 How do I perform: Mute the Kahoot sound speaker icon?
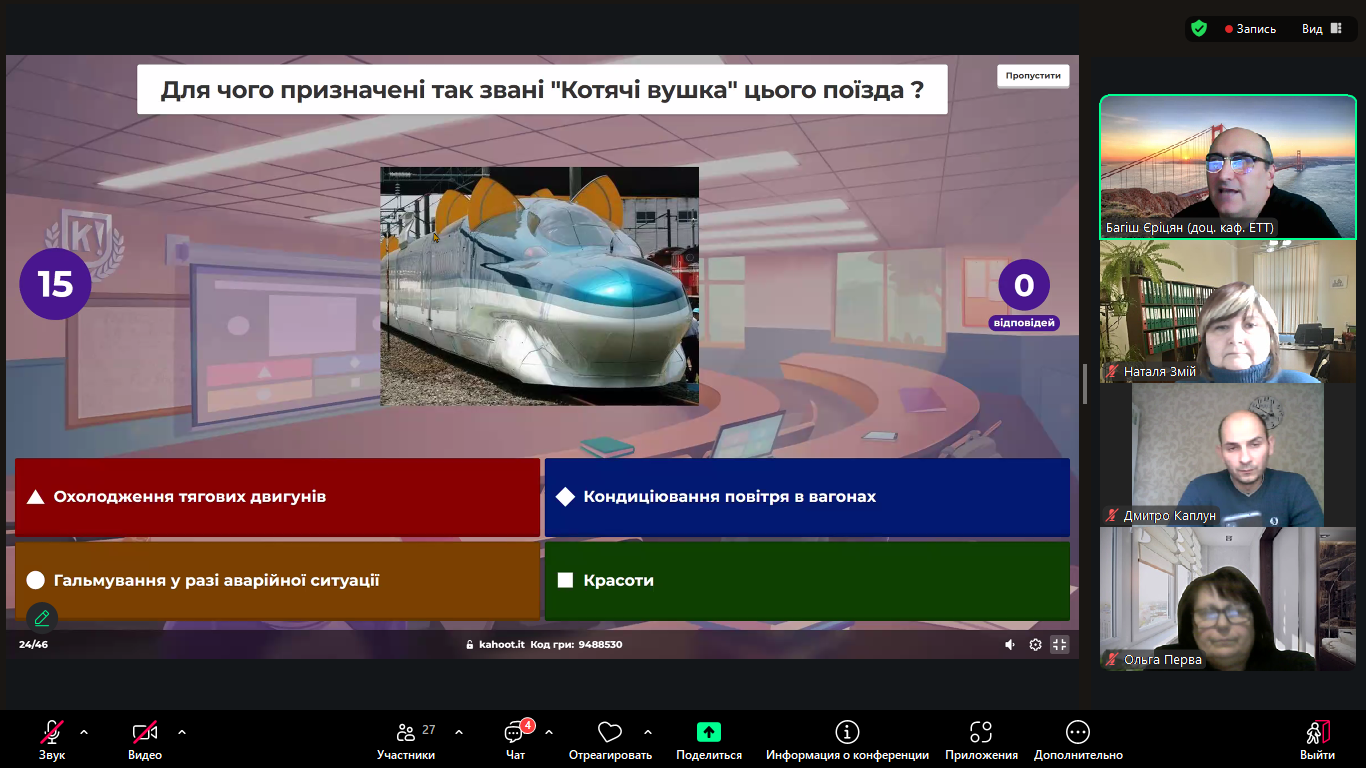(x=1010, y=645)
